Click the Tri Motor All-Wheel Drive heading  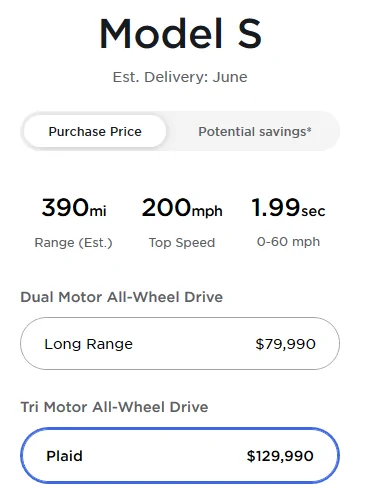coord(114,407)
